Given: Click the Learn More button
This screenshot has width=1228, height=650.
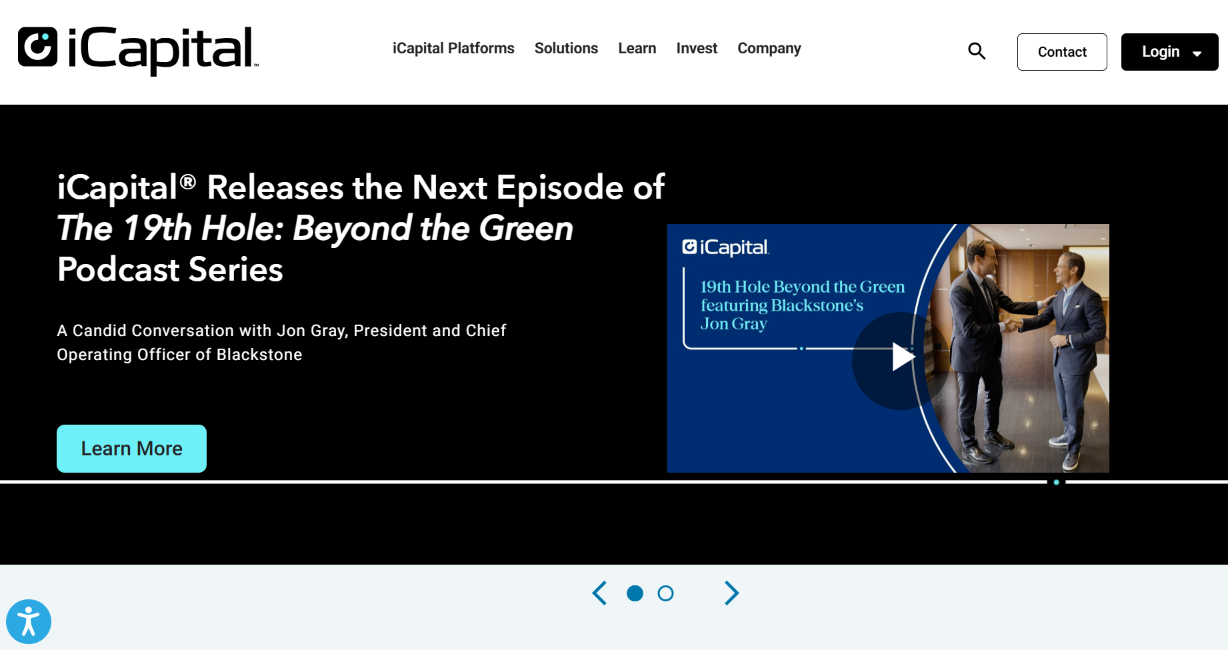Looking at the screenshot, I should coord(131,448).
